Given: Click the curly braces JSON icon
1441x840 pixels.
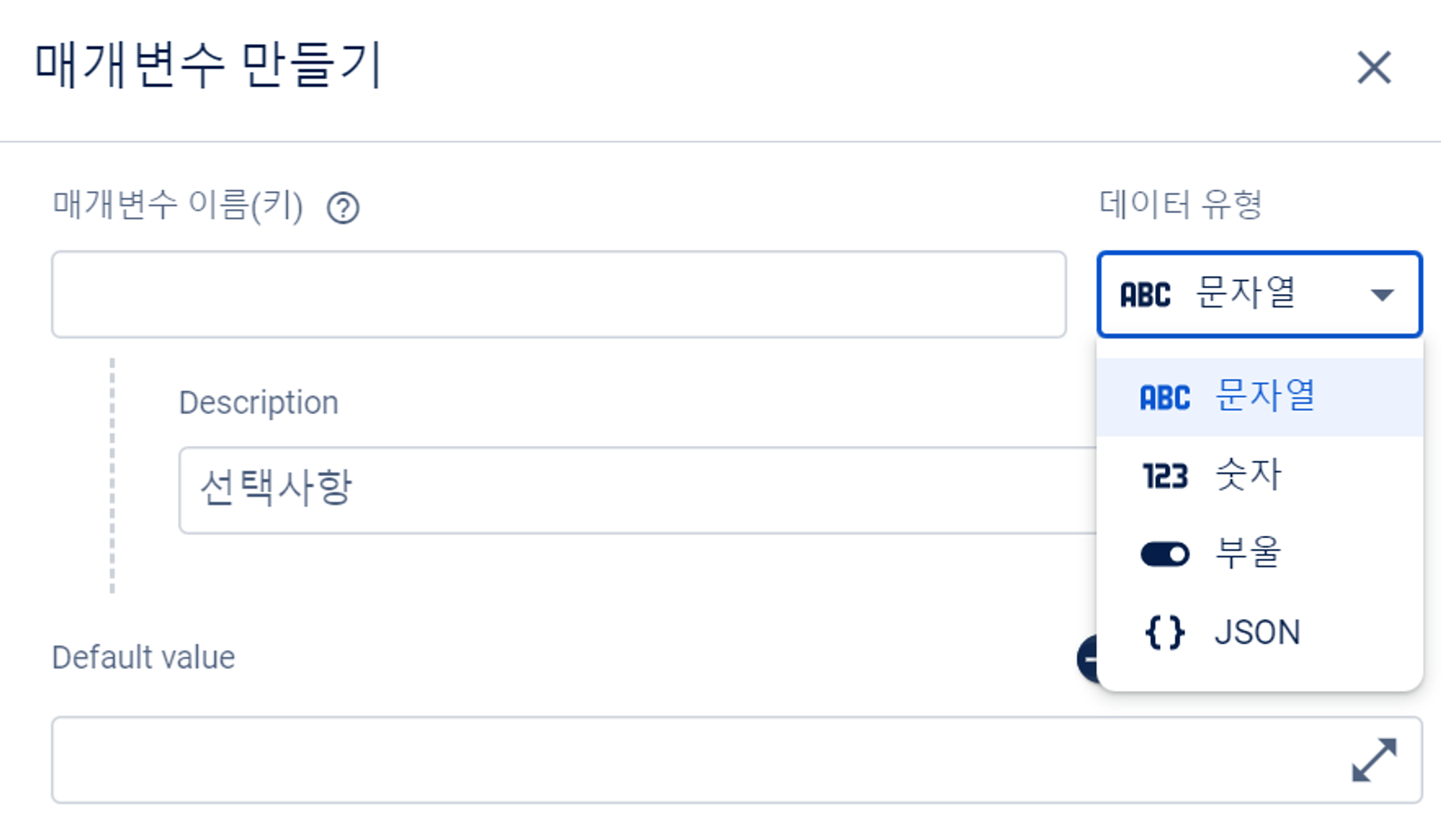Looking at the screenshot, I should [1164, 633].
